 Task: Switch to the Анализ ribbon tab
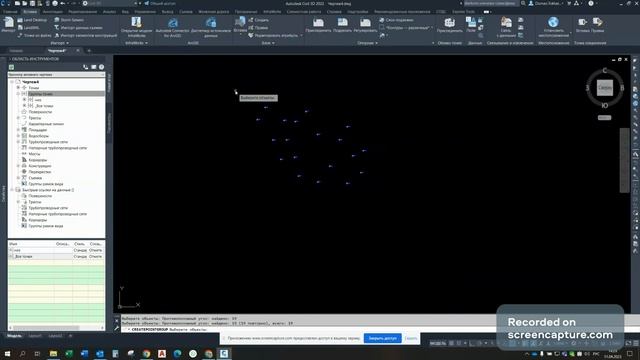coord(109,12)
